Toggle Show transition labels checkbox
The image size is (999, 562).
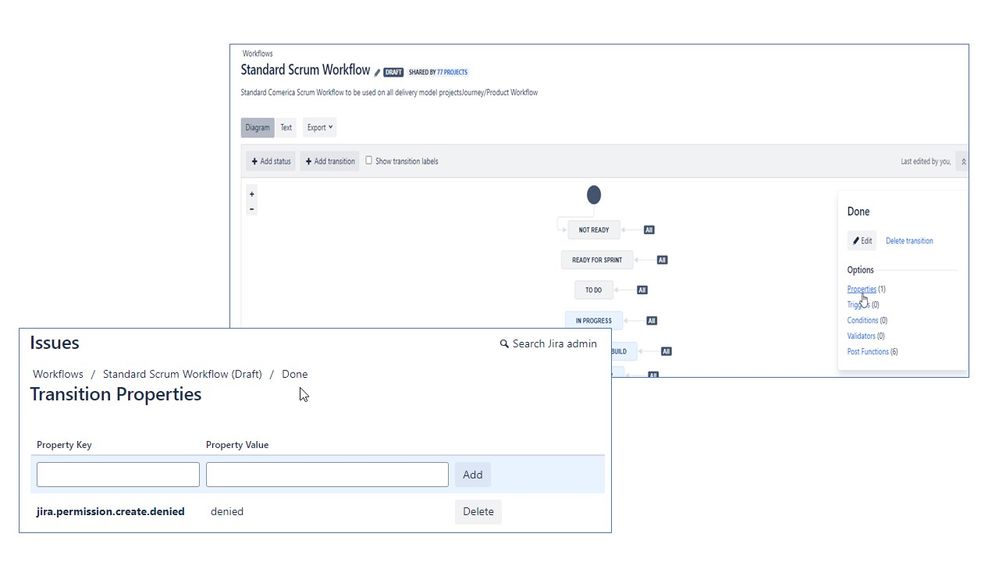tap(368, 161)
